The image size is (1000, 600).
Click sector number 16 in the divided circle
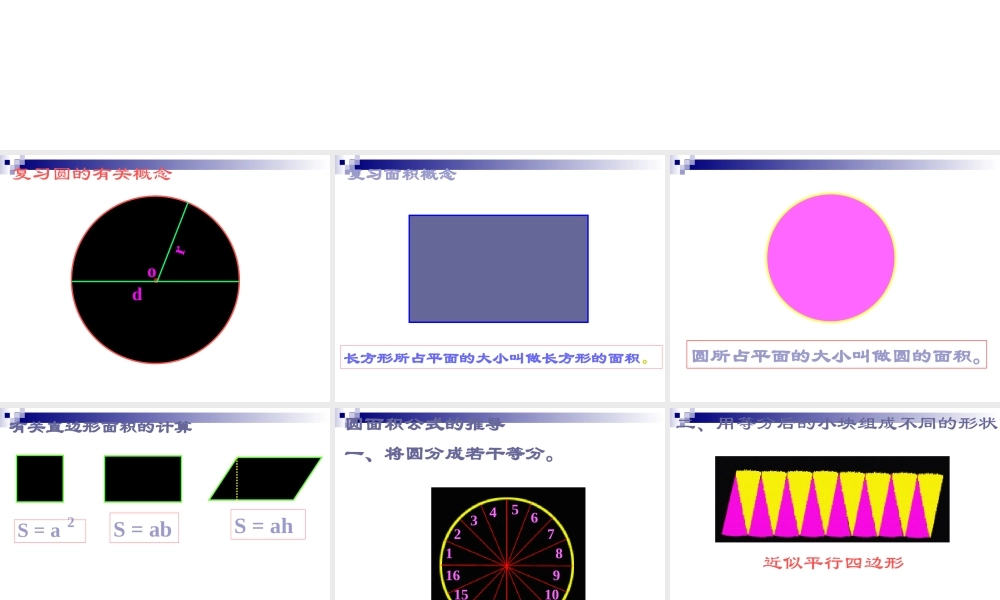[x=453, y=575]
